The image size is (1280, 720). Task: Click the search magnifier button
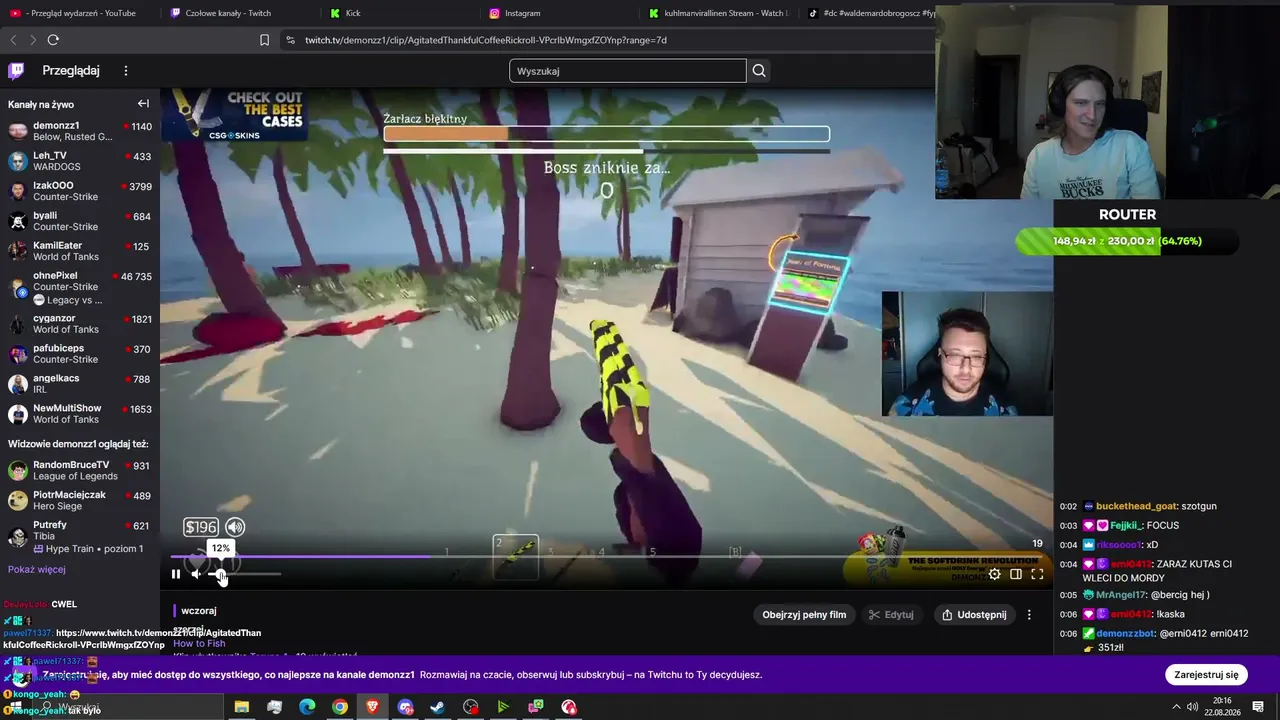[x=759, y=71]
